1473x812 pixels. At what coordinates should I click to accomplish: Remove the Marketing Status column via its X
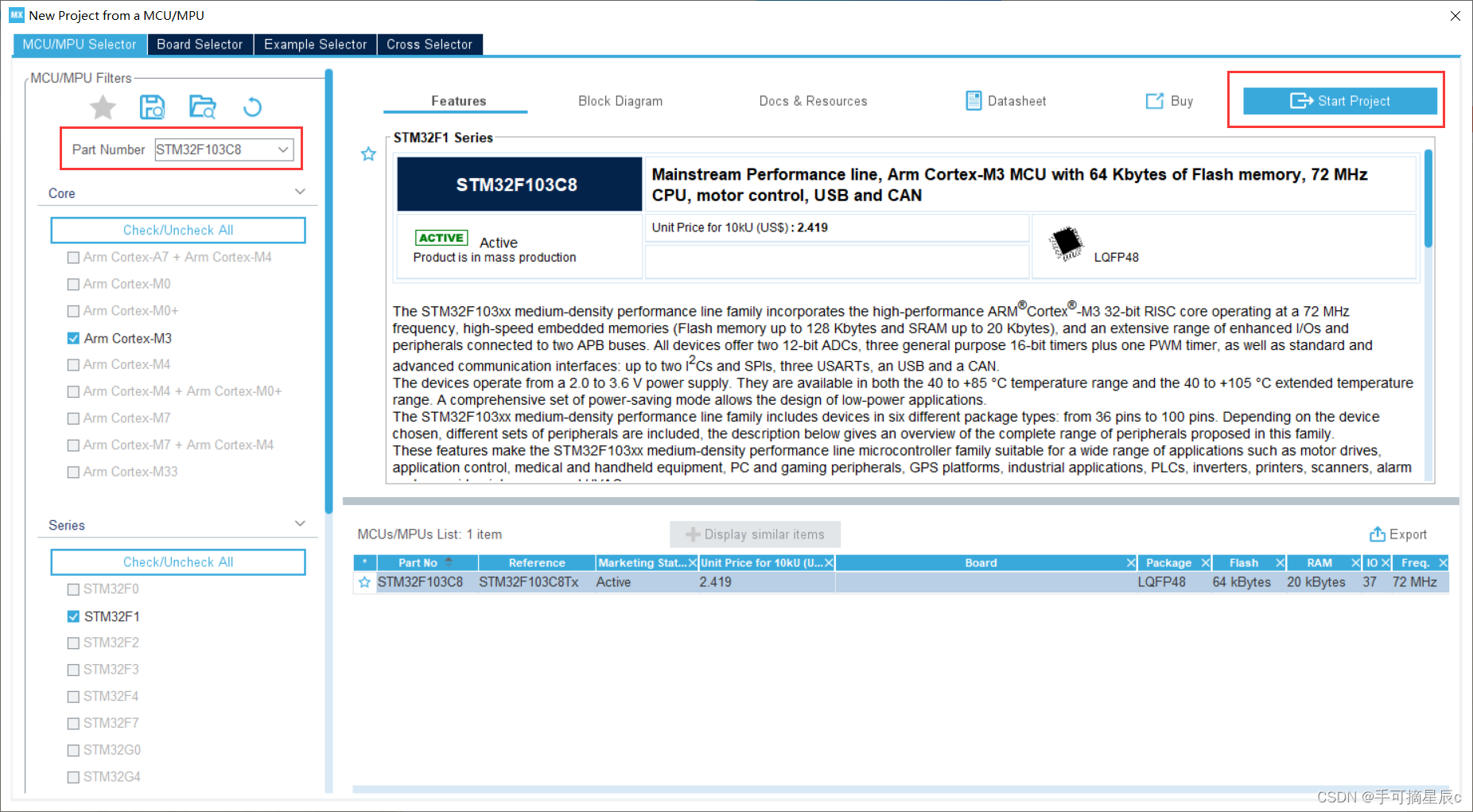coord(692,563)
